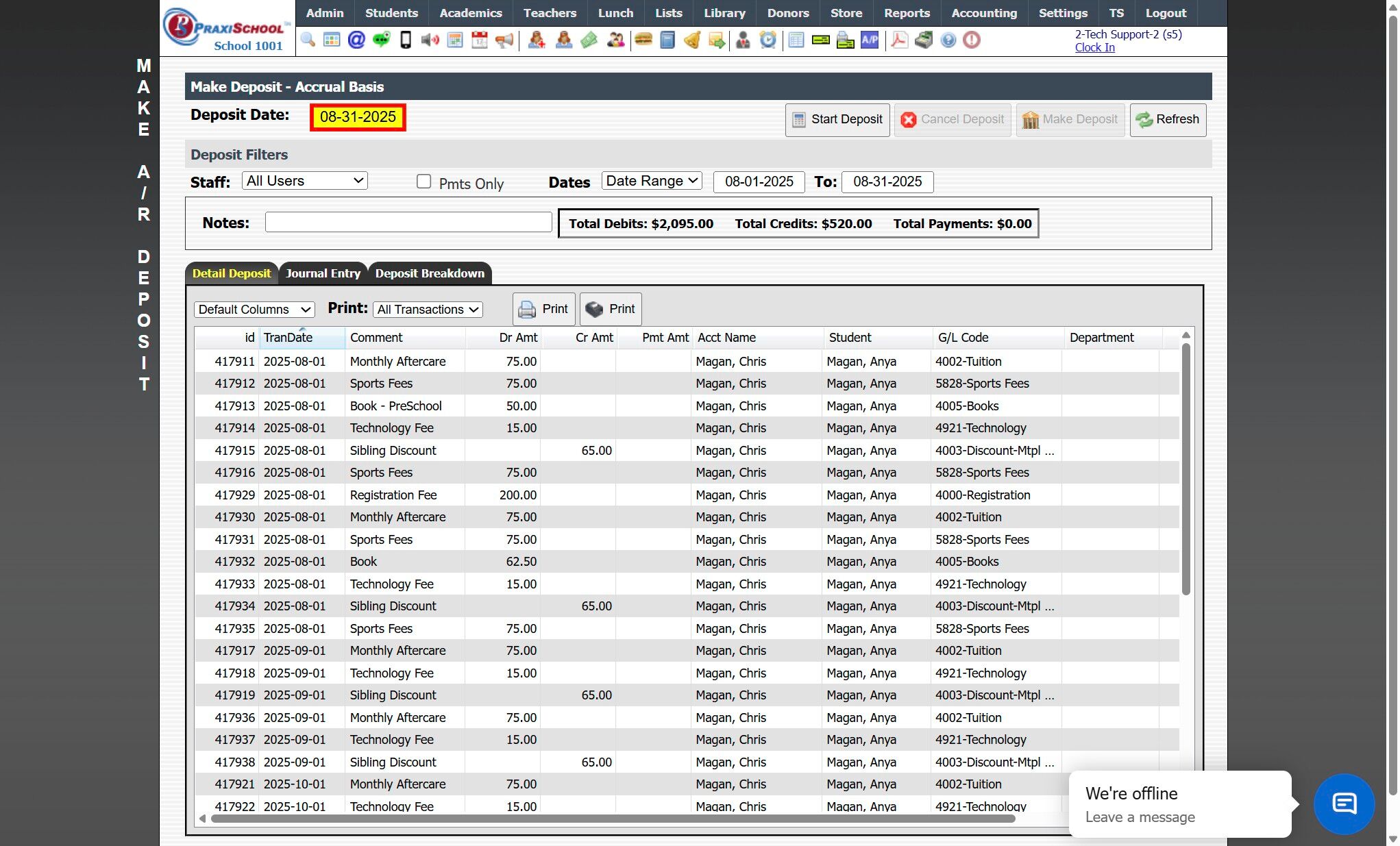
Task: Click the mobile phone icon
Action: [x=406, y=40]
